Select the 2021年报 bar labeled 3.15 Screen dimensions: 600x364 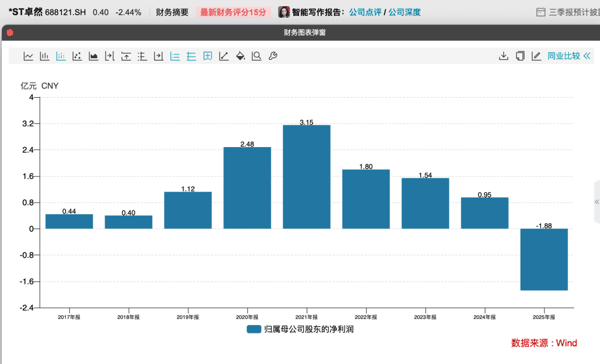(x=307, y=177)
